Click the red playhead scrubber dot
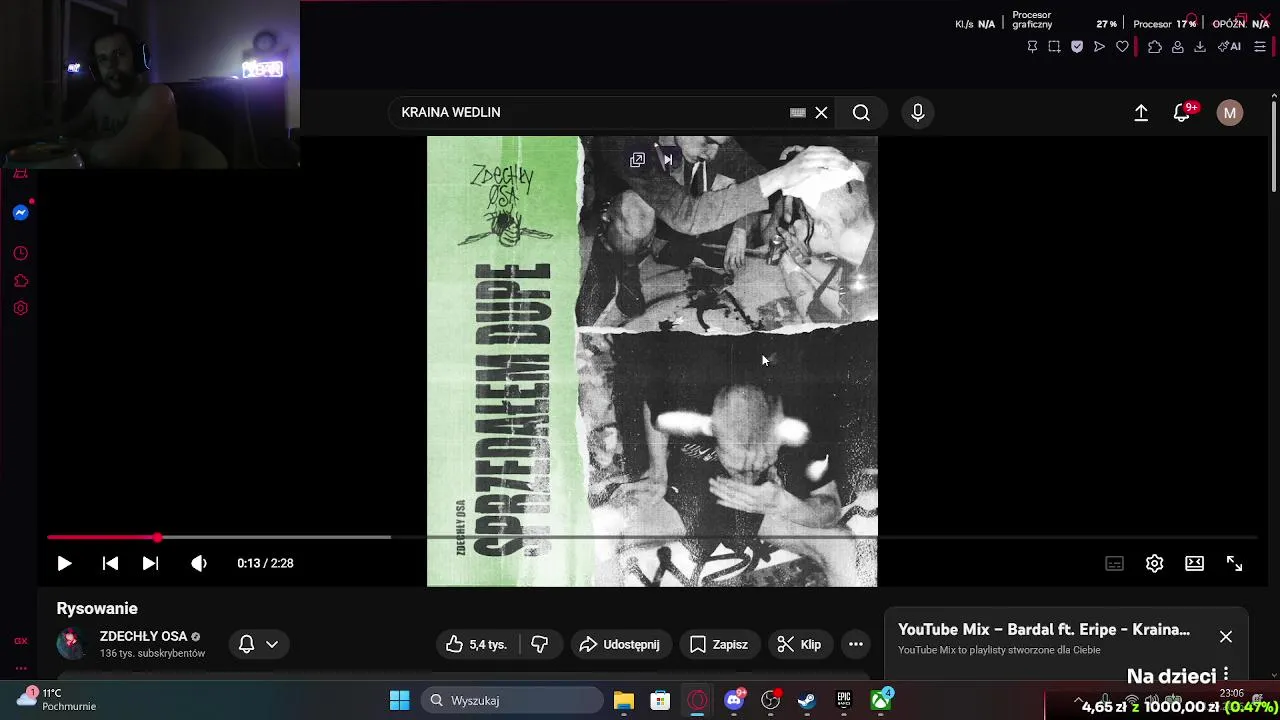Screen dimensions: 1280x720 (157, 537)
